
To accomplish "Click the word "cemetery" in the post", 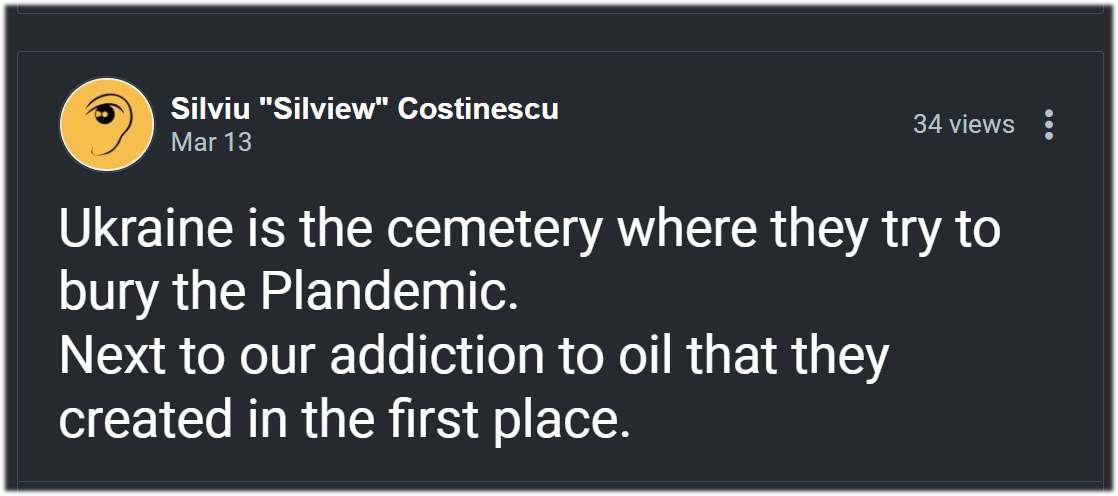I will pos(494,229).
